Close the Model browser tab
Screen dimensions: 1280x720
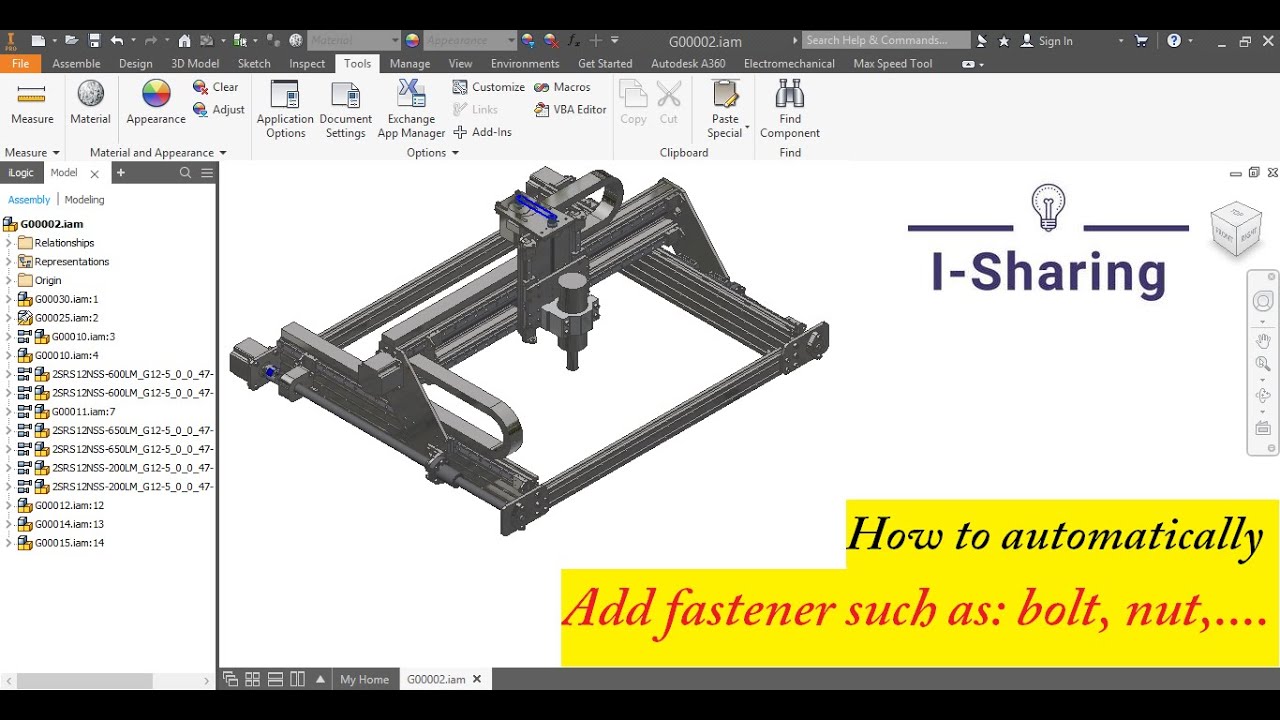pyautogui.click(x=95, y=174)
